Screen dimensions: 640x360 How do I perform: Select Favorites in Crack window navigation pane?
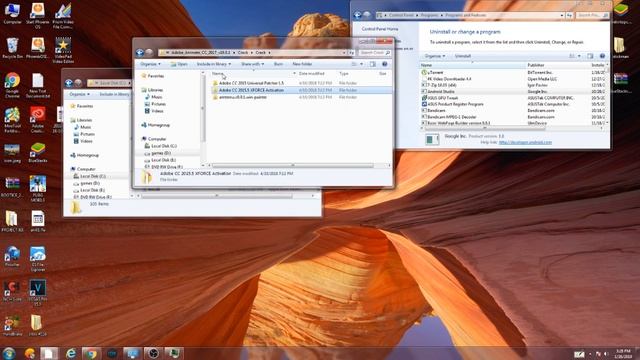click(156, 76)
